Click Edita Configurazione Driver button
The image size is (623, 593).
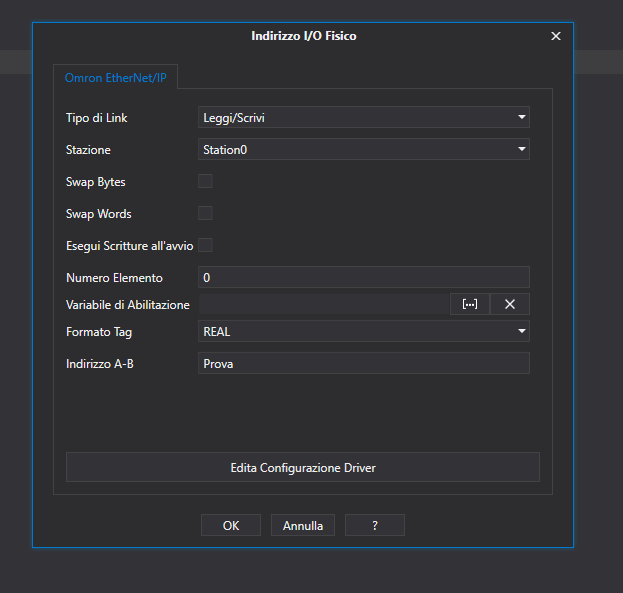point(303,467)
